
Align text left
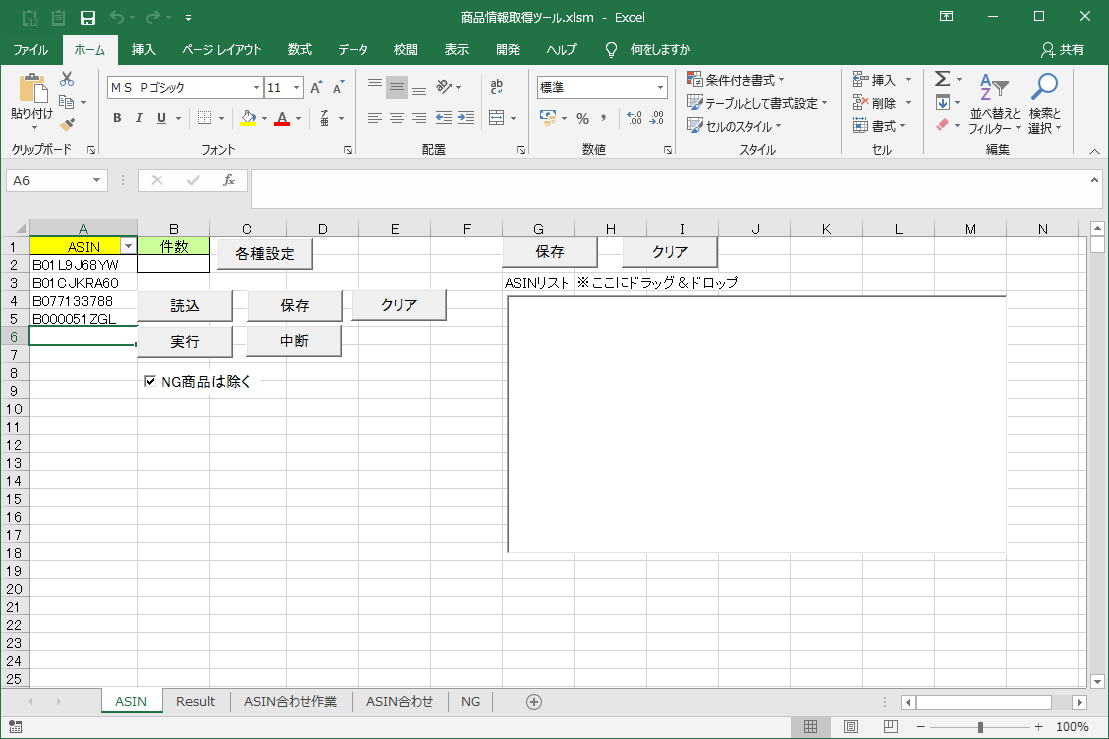click(375, 118)
